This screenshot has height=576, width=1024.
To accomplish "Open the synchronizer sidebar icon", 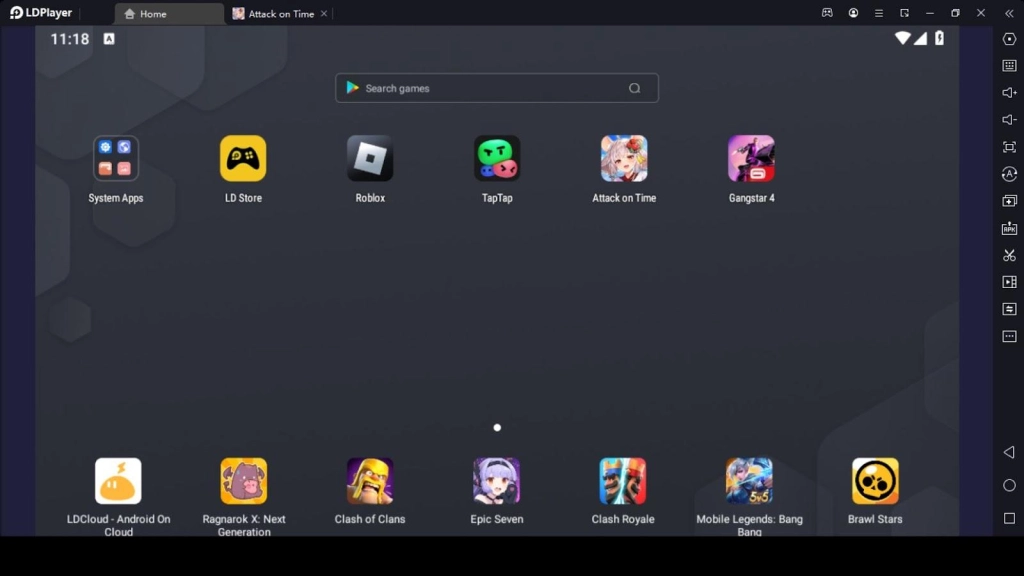I will 1009,309.
